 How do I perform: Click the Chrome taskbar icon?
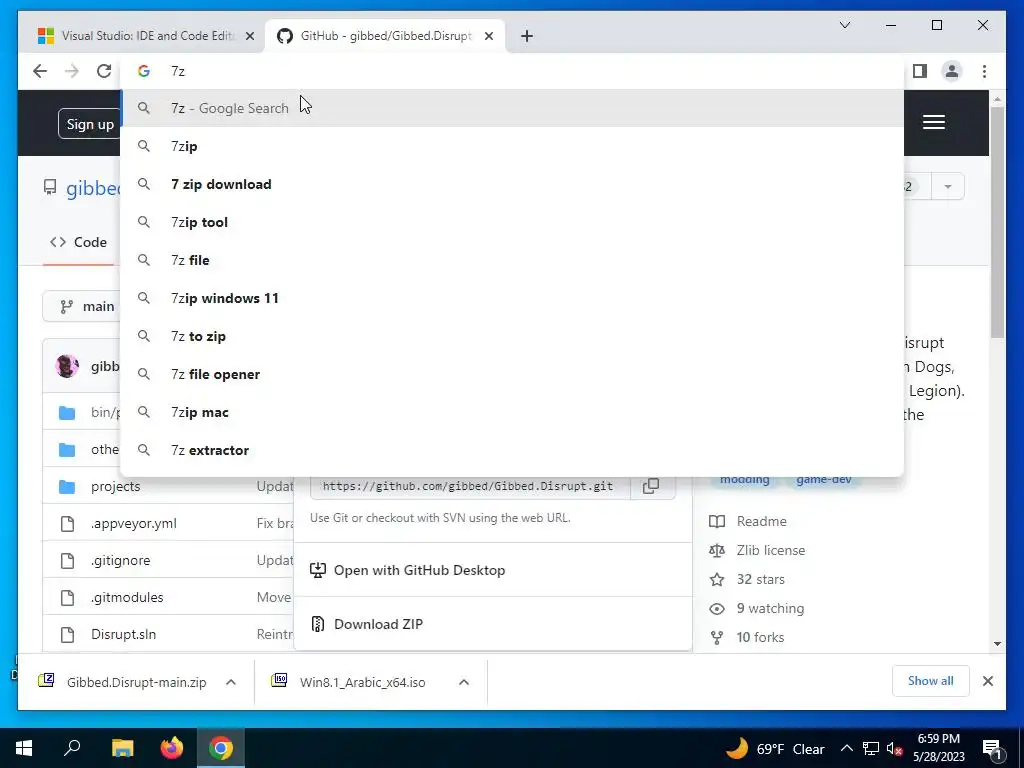tap(221, 748)
